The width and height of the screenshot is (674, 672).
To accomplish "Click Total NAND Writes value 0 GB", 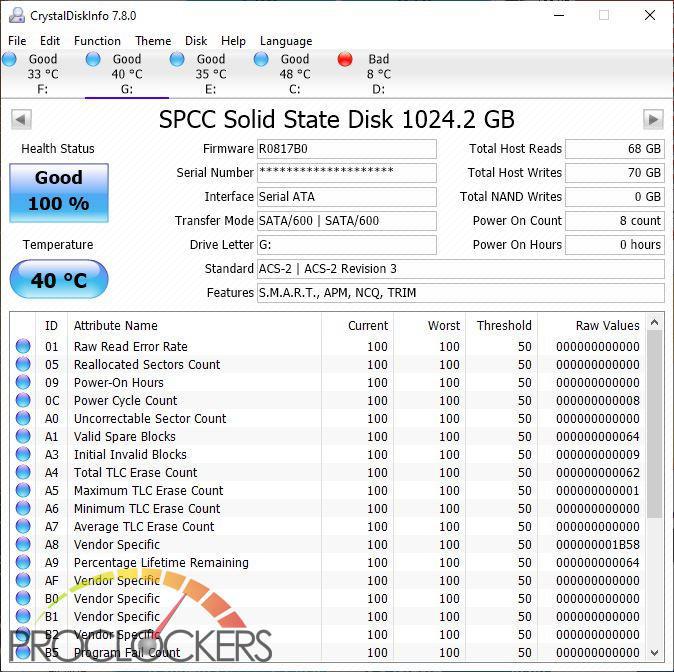I will pos(614,196).
